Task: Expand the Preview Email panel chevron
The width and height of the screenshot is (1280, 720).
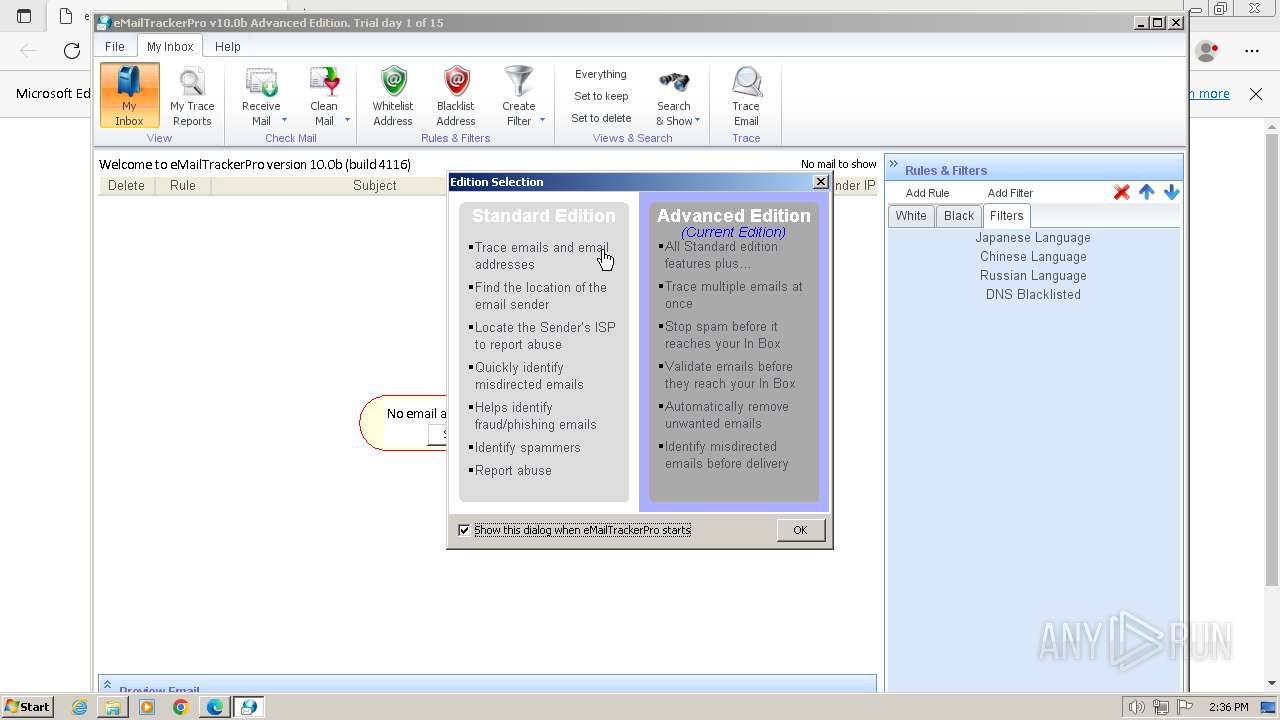Action: (x=107, y=686)
